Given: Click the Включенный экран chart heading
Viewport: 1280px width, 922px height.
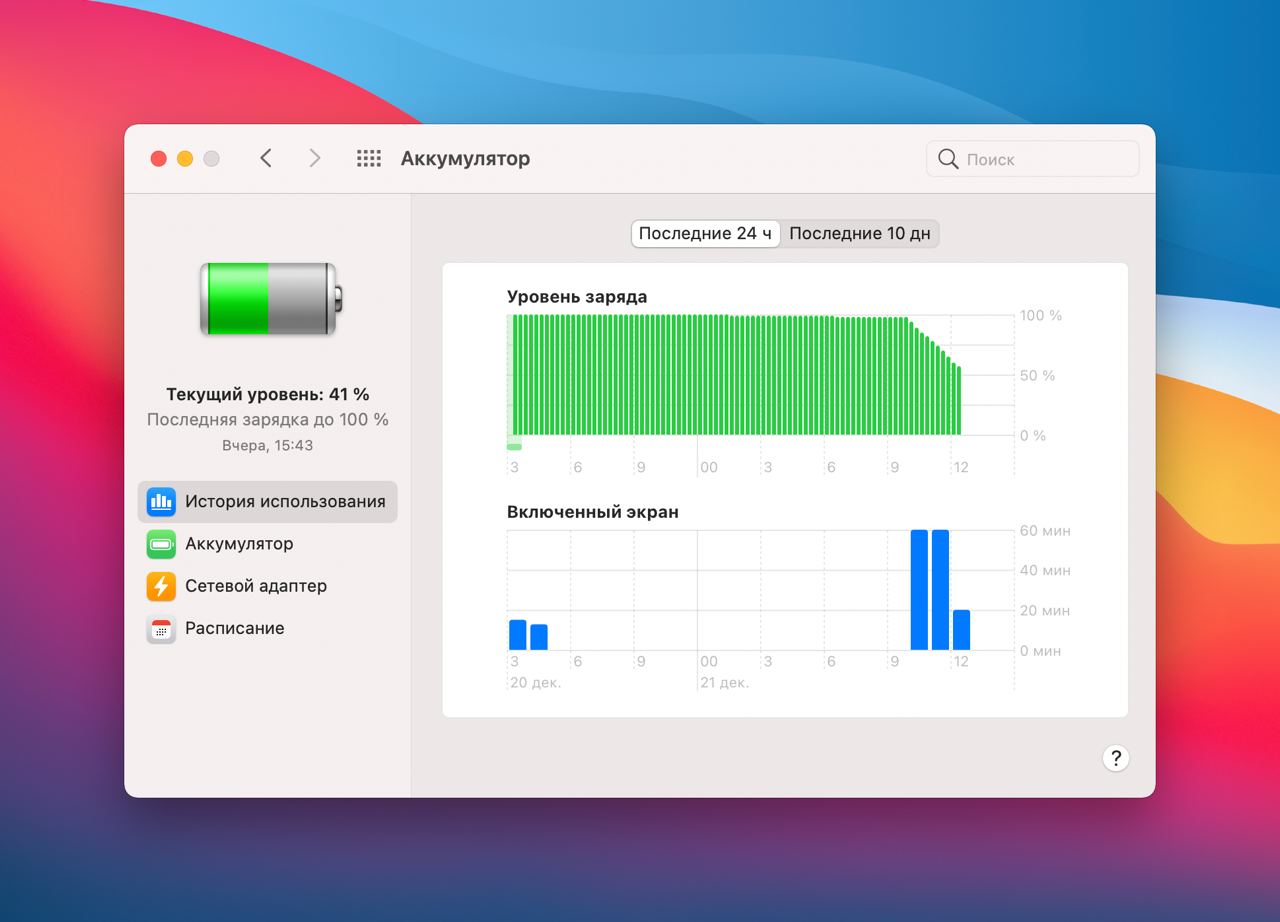Looking at the screenshot, I should (593, 512).
